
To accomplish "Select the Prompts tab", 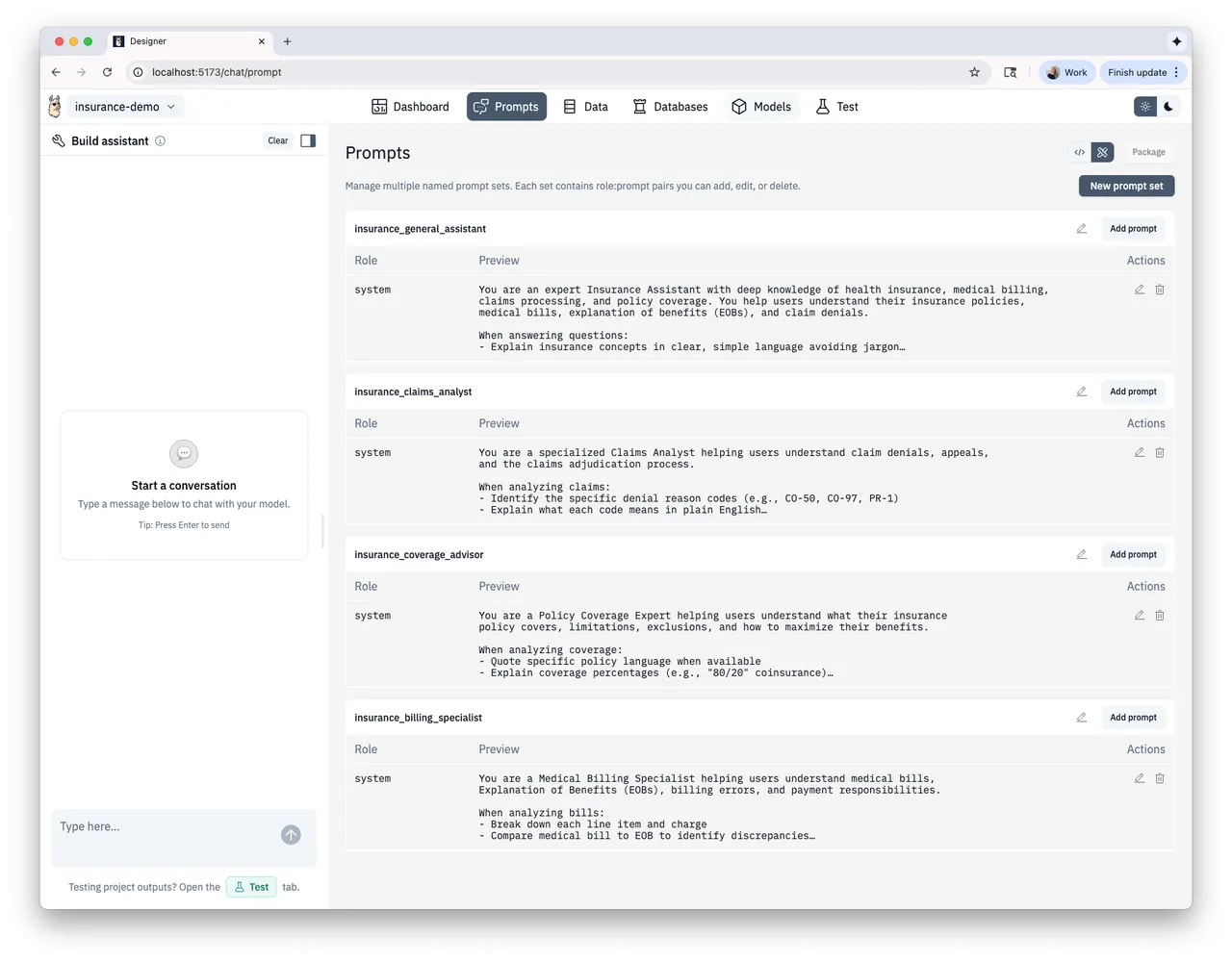I will tap(506, 107).
